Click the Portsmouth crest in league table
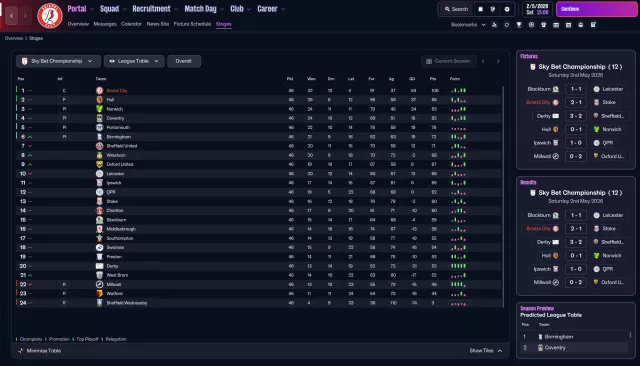Viewport: 640px width, 366px height. point(99,127)
